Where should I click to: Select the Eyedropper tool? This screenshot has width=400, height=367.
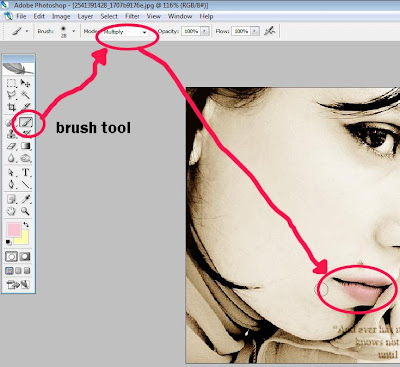26,199
